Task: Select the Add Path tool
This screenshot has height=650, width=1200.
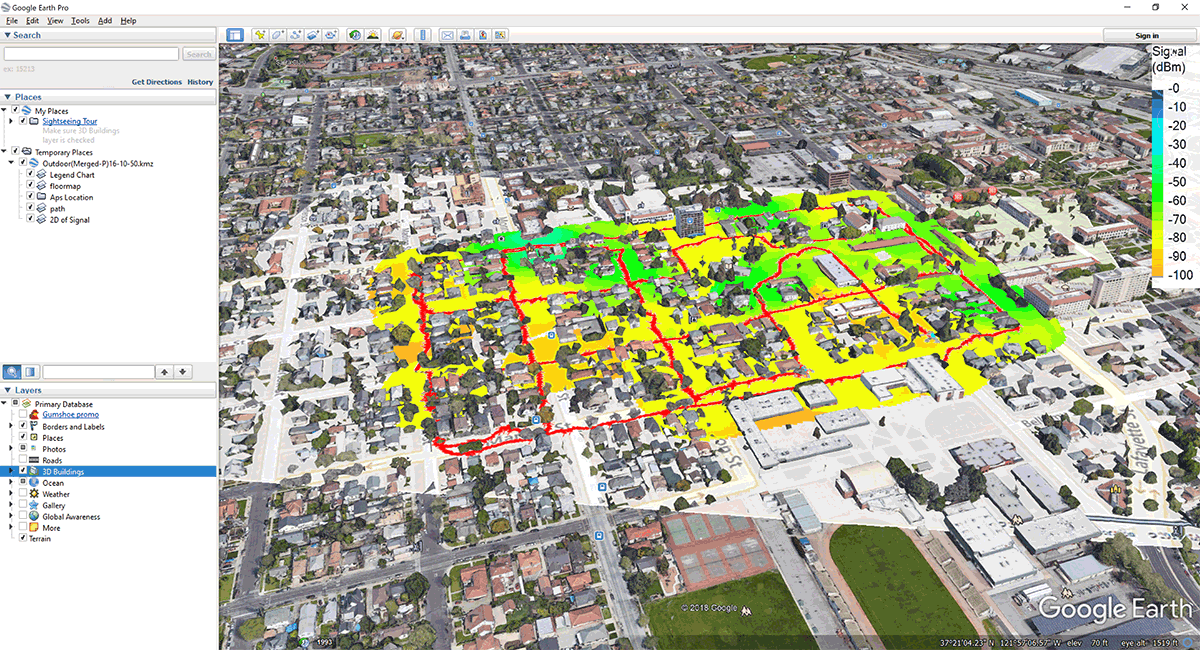Action: coord(295,35)
